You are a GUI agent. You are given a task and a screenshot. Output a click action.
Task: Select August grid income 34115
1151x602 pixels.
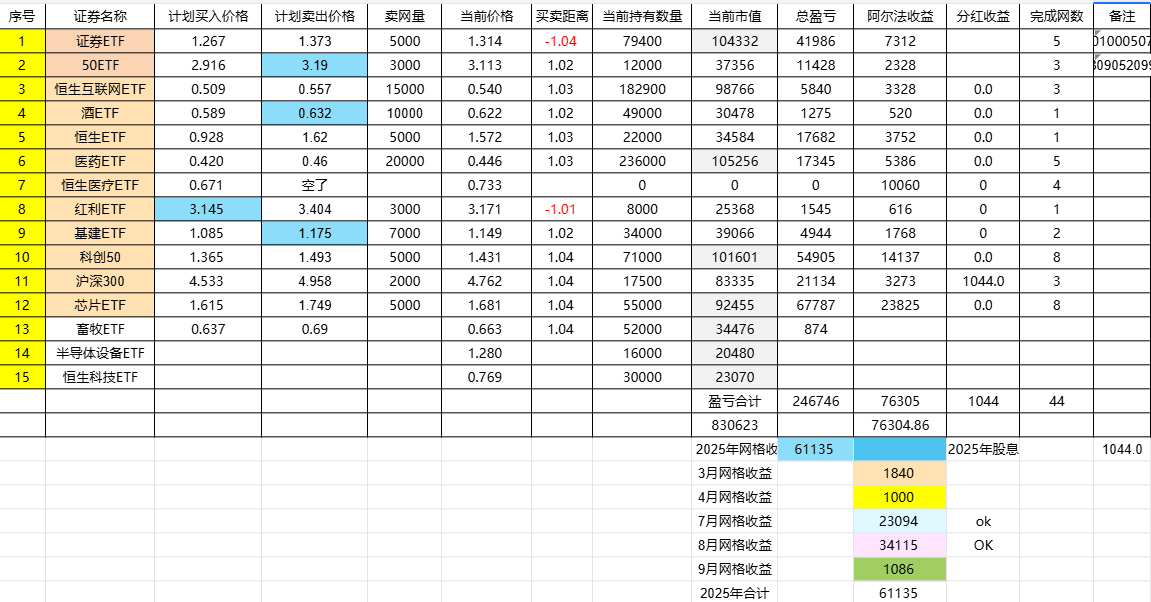(x=900, y=545)
